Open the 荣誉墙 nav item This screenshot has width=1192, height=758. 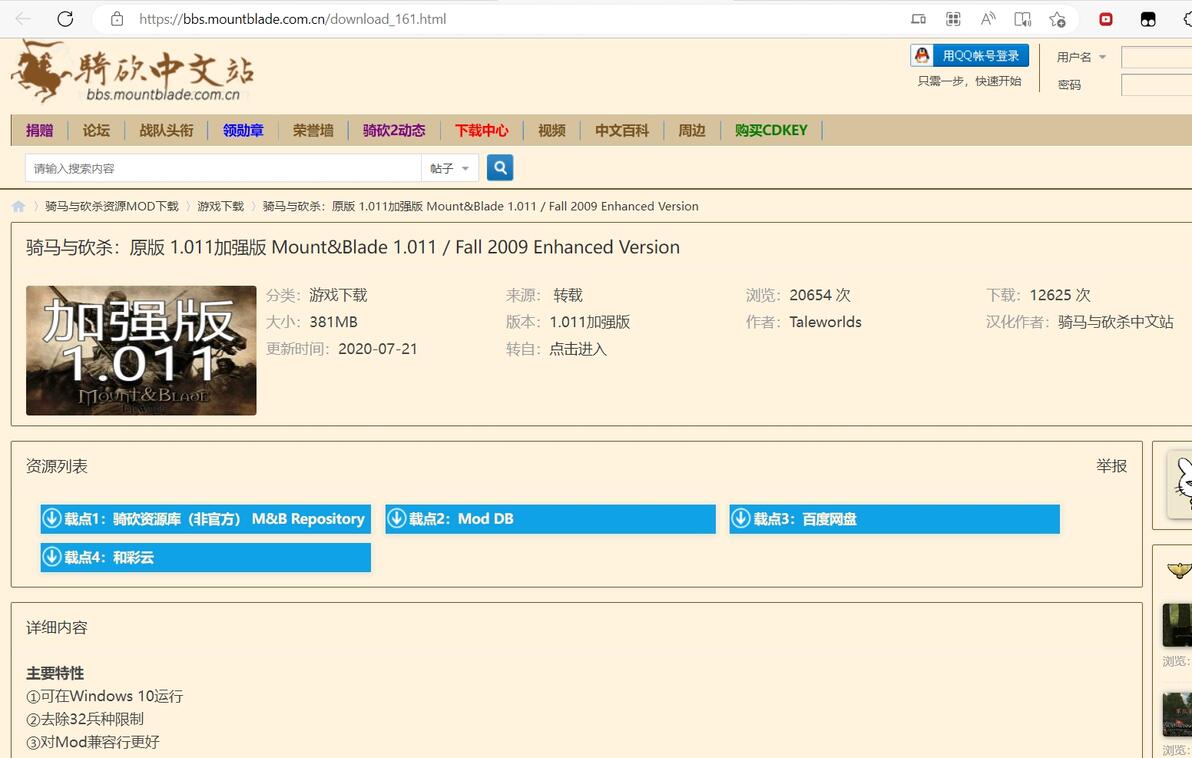[x=313, y=130]
